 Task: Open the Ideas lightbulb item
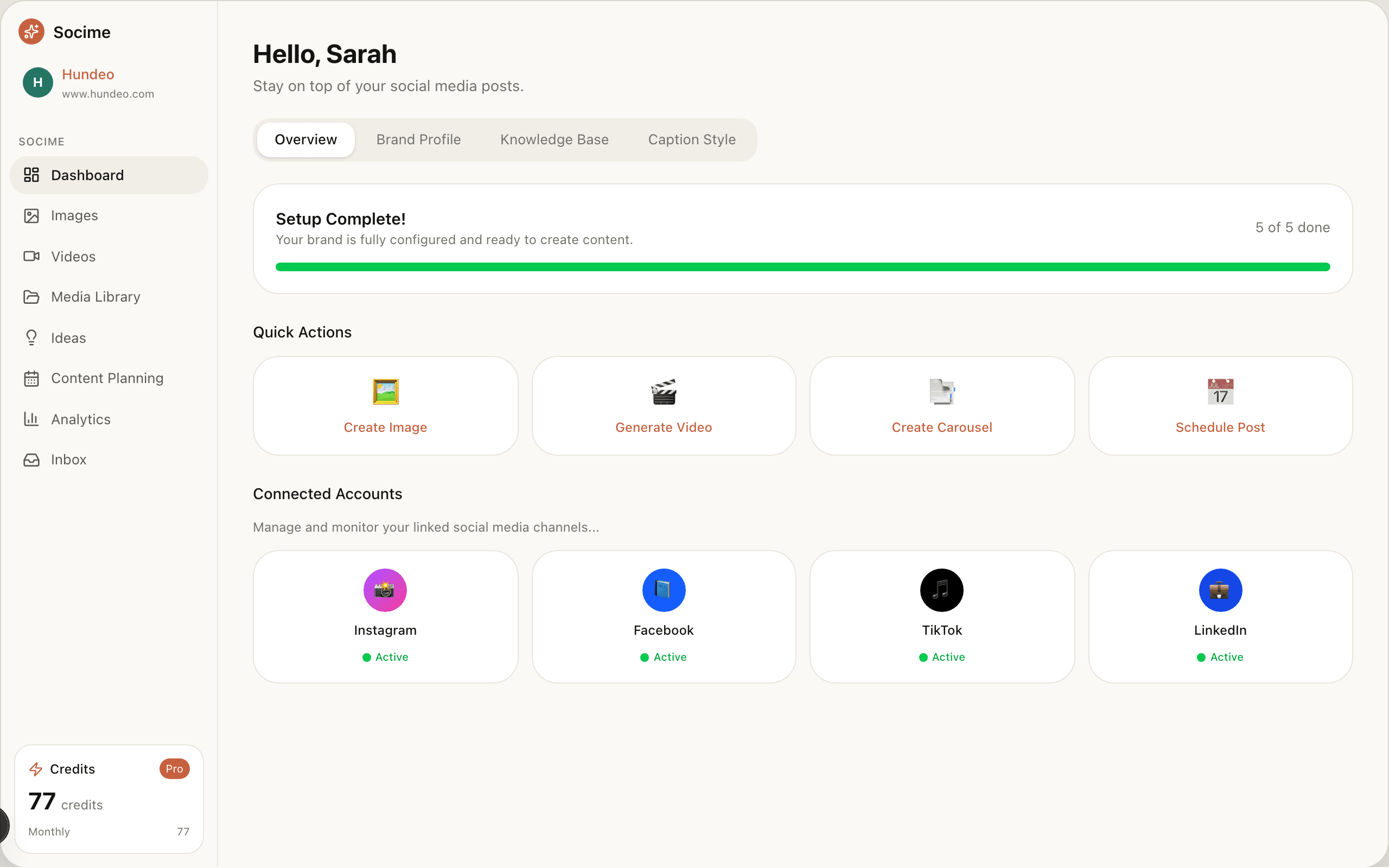coord(68,337)
